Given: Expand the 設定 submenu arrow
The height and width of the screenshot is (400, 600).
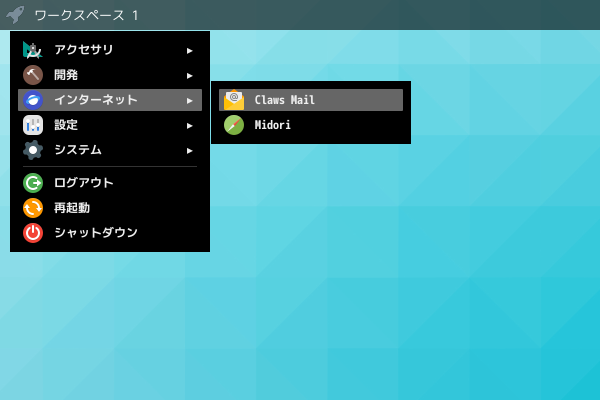Looking at the screenshot, I should pos(189,126).
